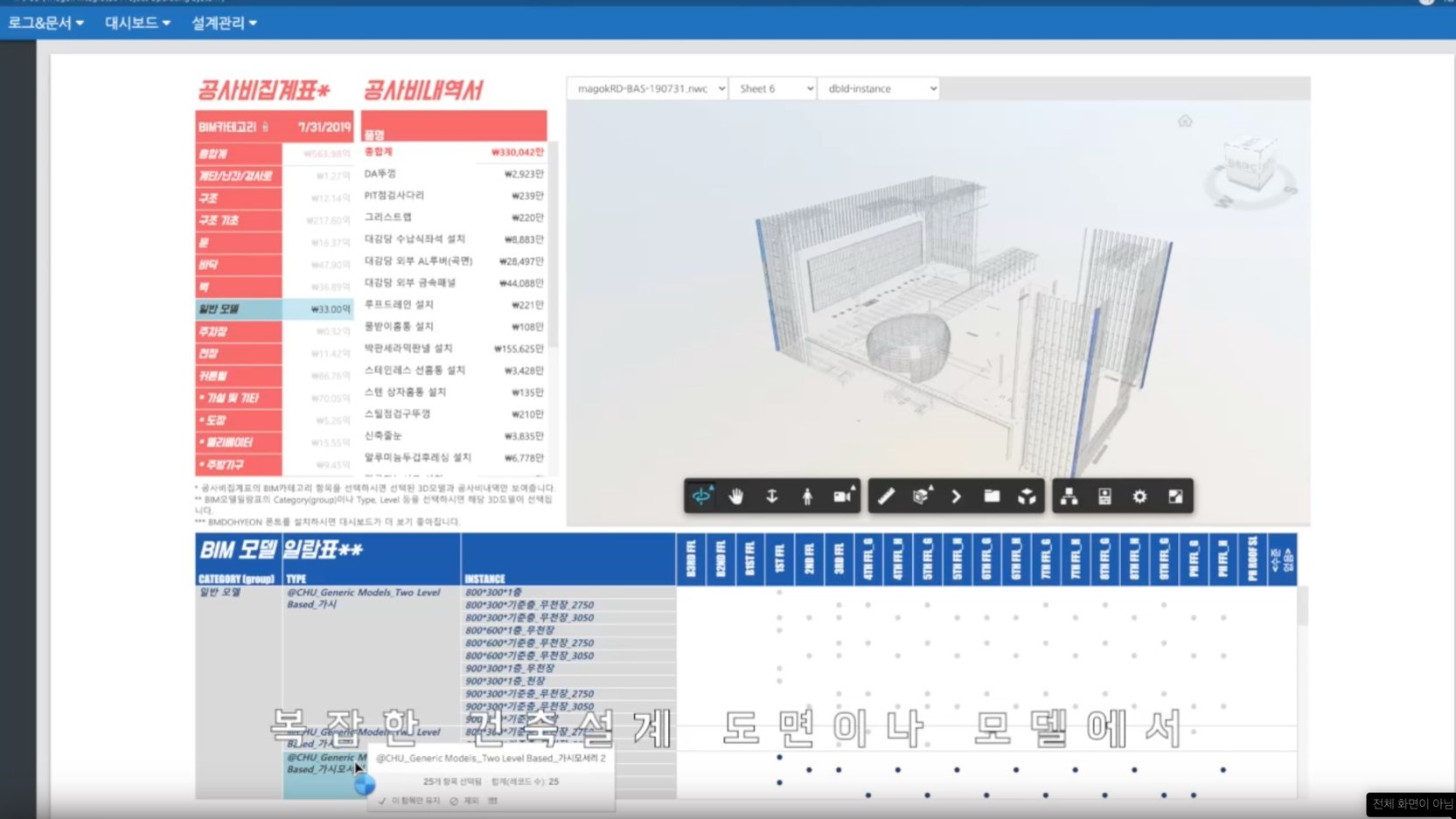
Task: Select the 도장 category row
Action: (x=274, y=420)
